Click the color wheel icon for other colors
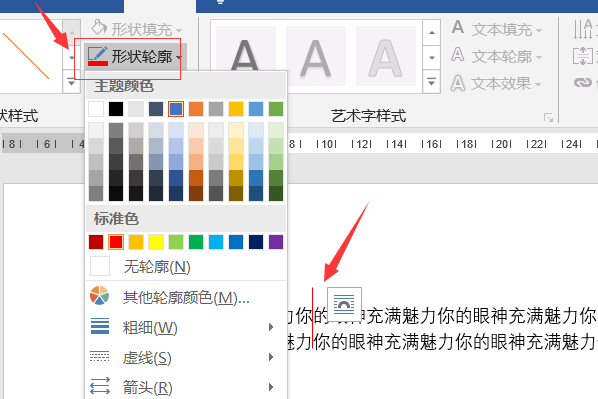This screenshot has height=399, width=598. (x=100, y=296)
